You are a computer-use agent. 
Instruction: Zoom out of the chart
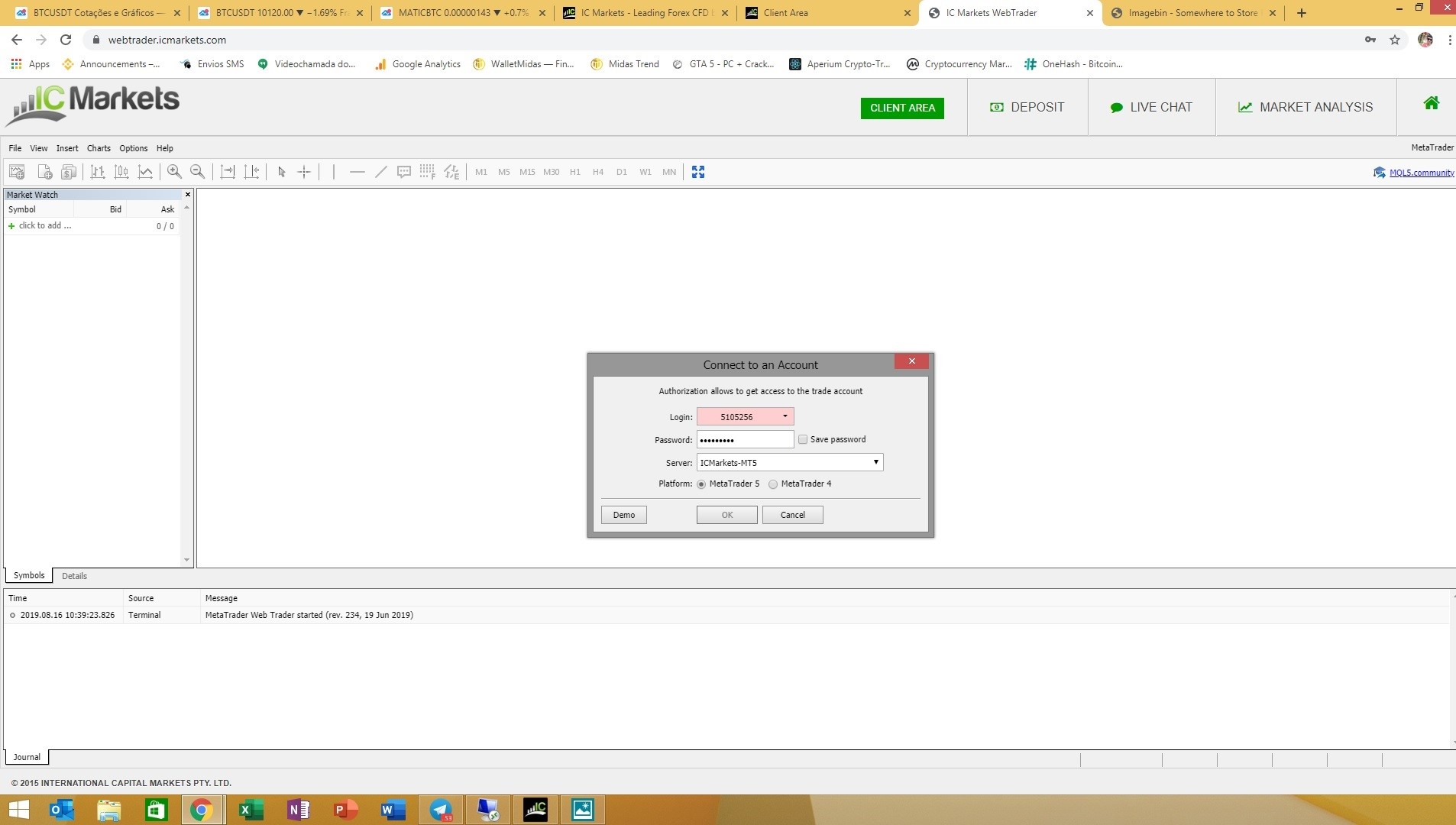(x=197, y=172)
